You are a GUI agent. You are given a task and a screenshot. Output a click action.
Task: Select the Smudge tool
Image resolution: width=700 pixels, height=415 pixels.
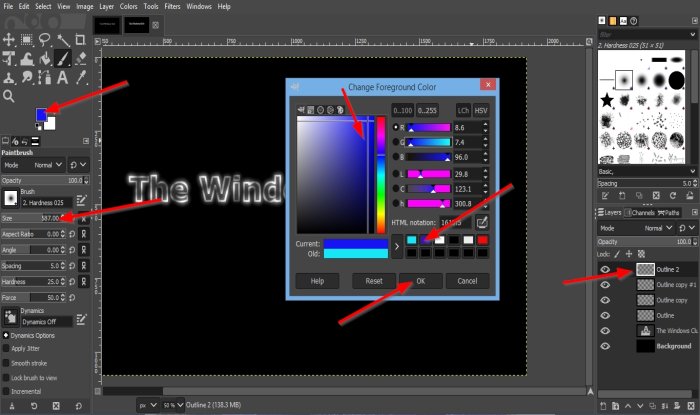click(x=27, y=78)
